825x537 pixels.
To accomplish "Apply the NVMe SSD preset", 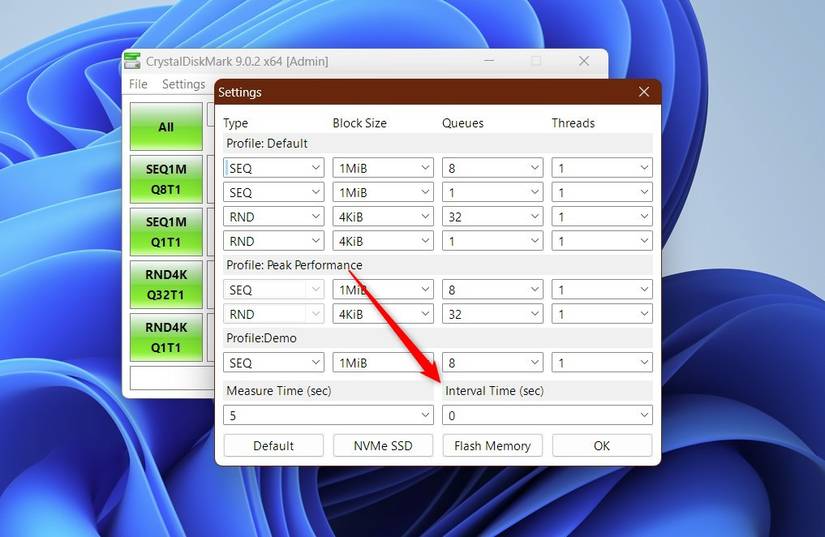I will click(383, 445).
